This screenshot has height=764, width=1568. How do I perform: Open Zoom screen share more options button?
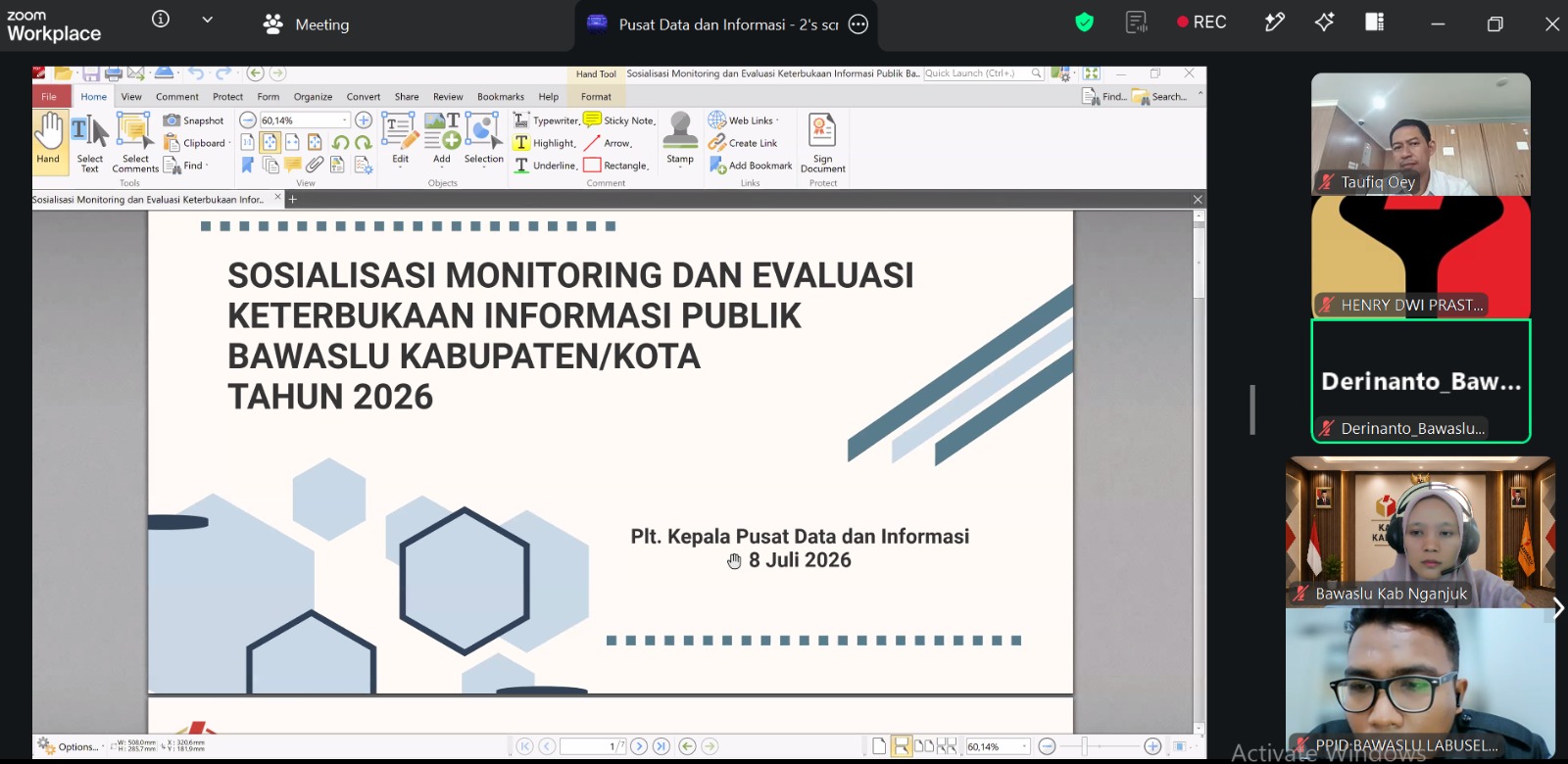point(858,24)
